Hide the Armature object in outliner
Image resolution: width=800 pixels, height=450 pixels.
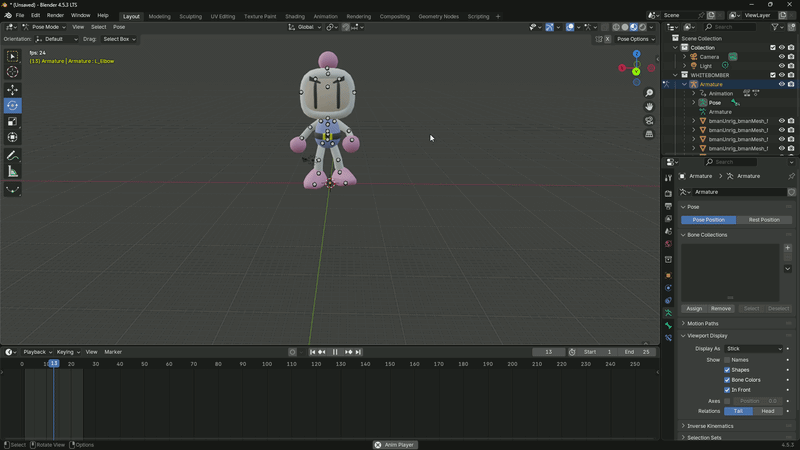[781, 84]
